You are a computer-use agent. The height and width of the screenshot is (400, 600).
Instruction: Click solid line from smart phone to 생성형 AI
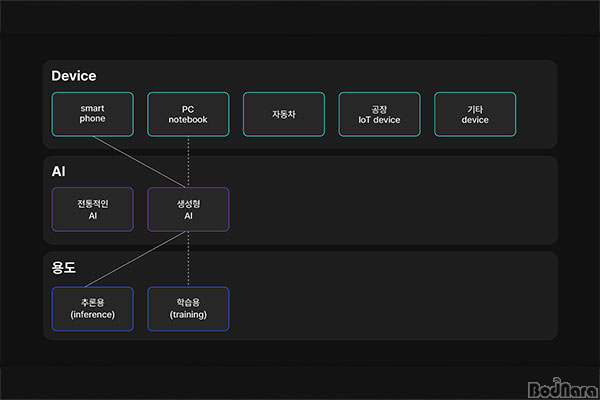tap(140, 161)
